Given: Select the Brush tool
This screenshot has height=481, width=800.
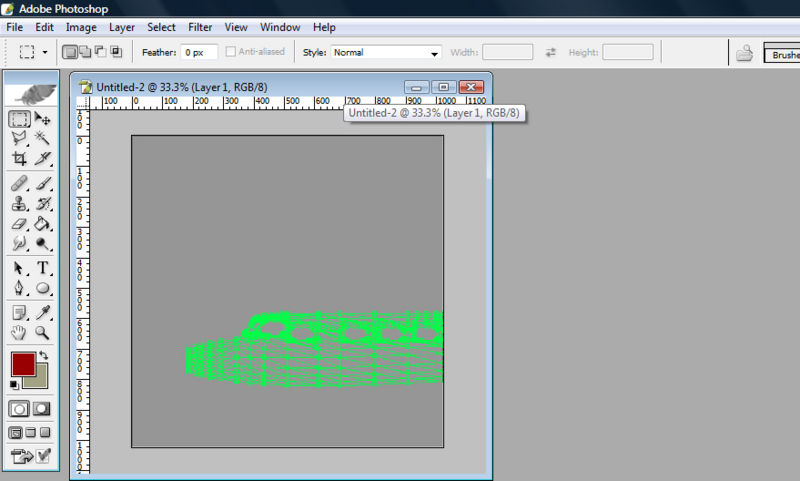Looking at the screenshot, I should click(x=43, y=184).
